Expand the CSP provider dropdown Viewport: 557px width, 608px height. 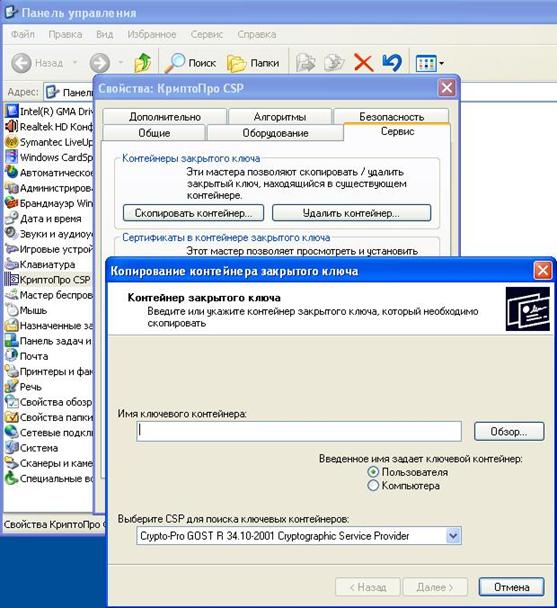click(x=453, y=536)
